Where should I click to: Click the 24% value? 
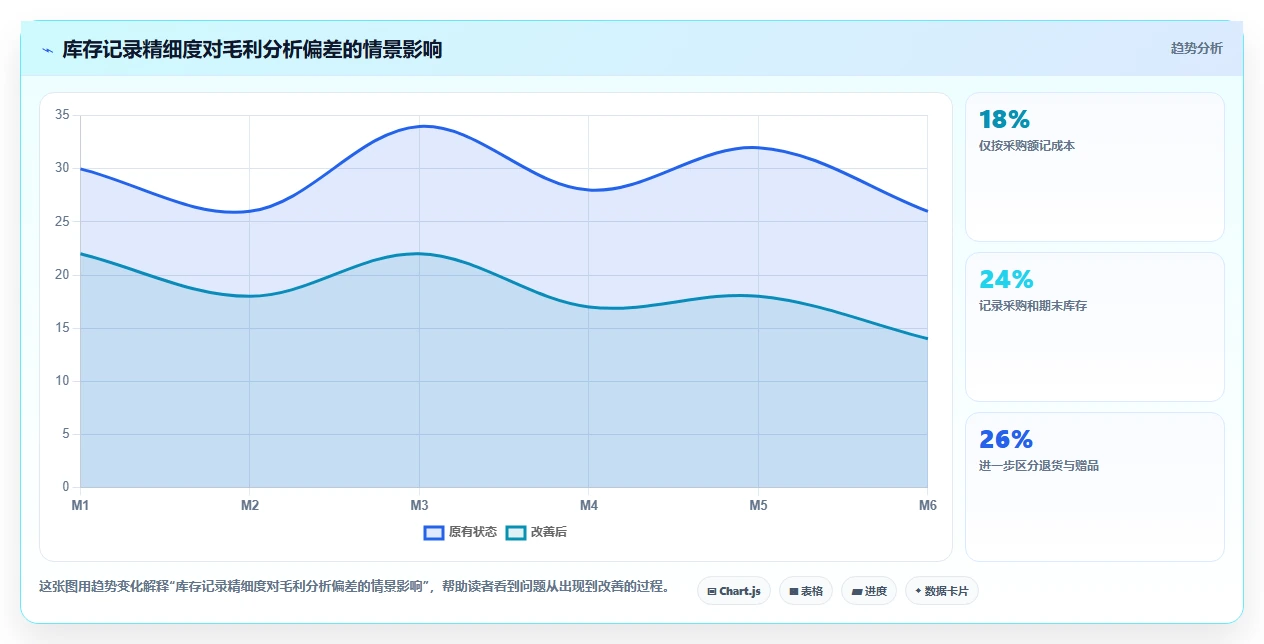tap(1006, 280)
